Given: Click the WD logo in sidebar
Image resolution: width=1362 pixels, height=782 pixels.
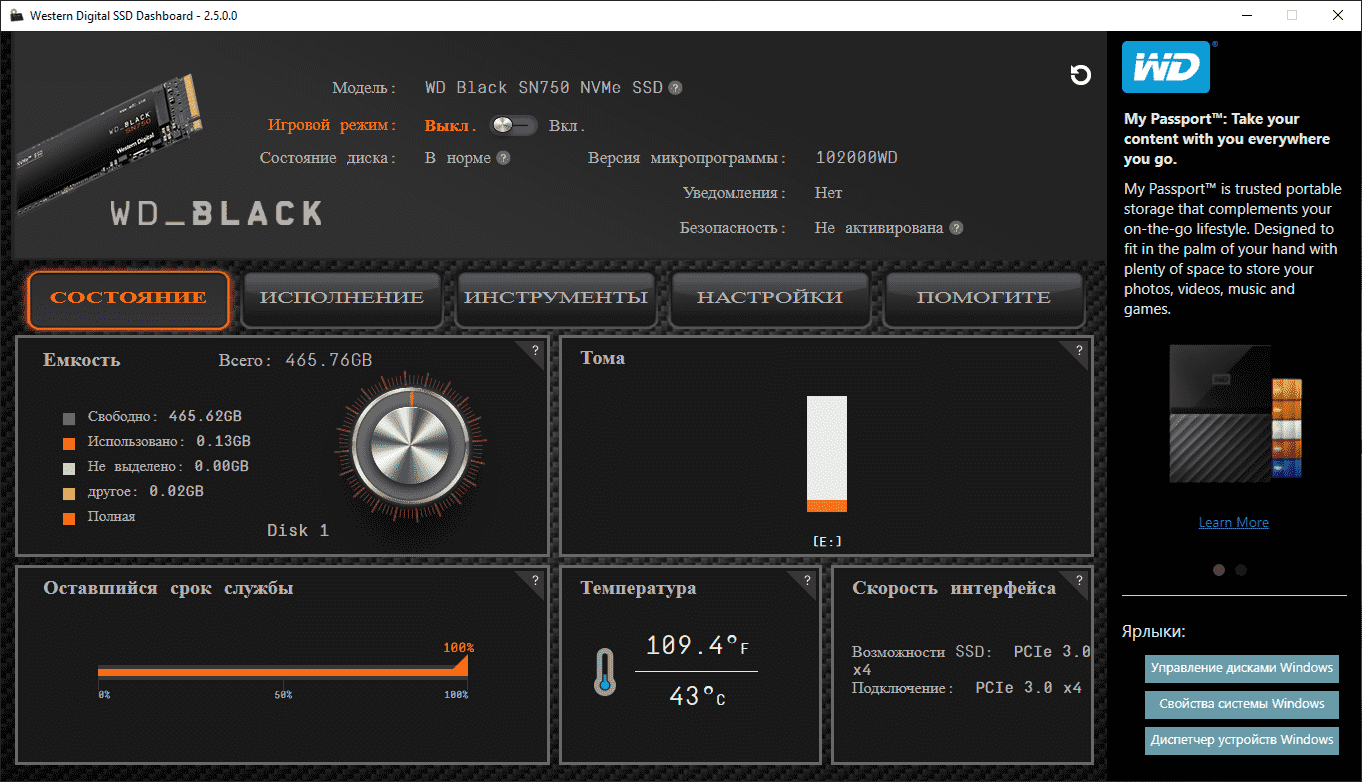Looking at the screenshot, I should [1166, 67].
